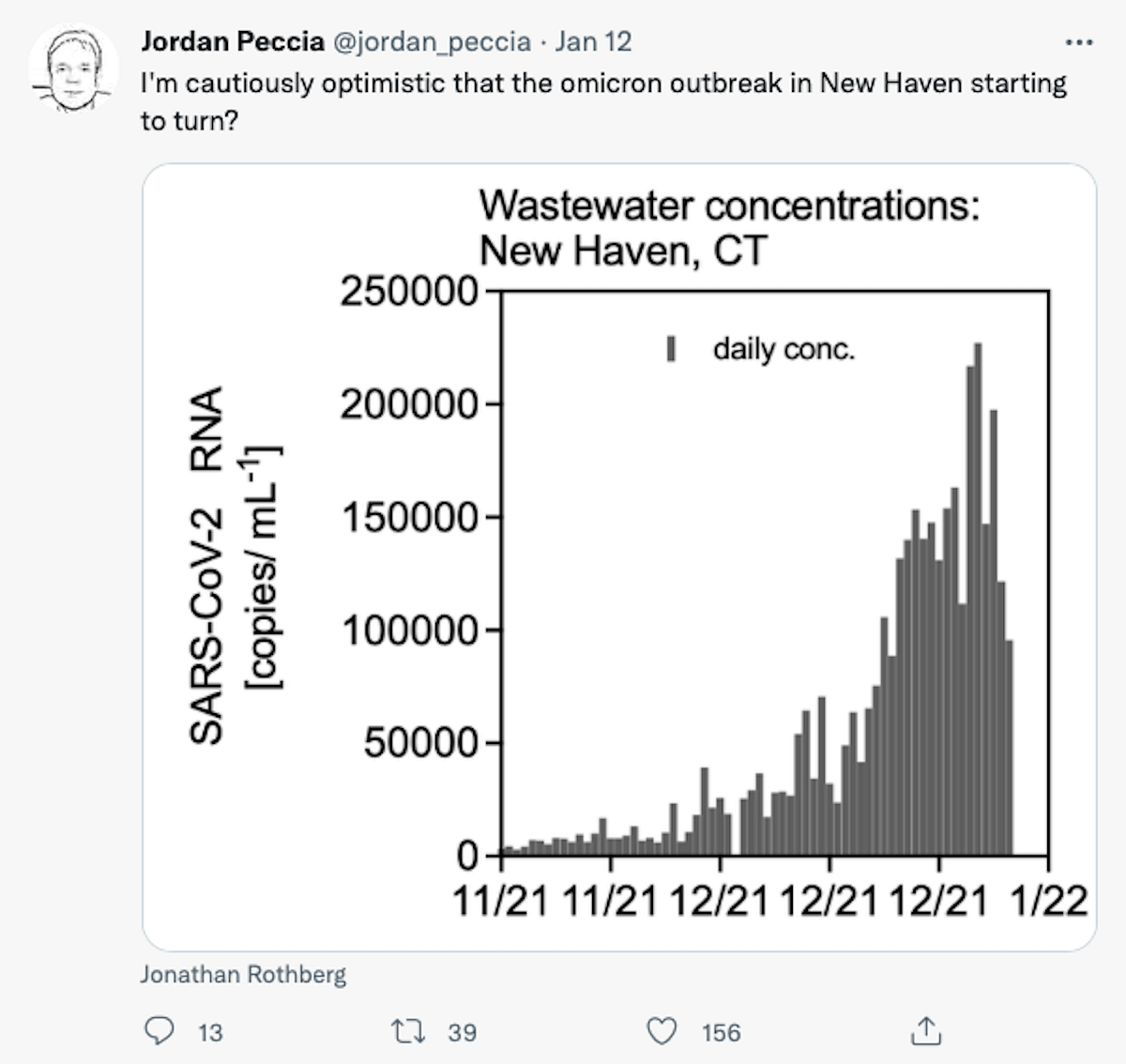Image resolution: width=1126 pixels, height=1064 pixels.
Task: Click the 1/22 x-axis date label
Action: click(1049, 901)
